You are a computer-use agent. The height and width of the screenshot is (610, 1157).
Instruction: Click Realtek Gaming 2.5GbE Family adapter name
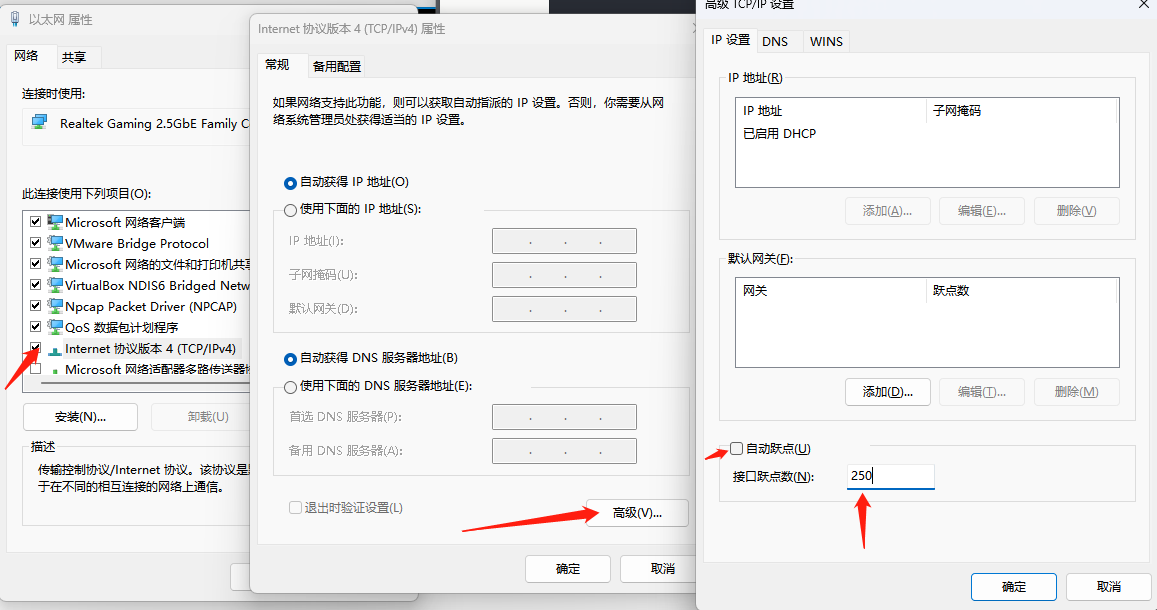pyautogui.click(x=154, y=123)
